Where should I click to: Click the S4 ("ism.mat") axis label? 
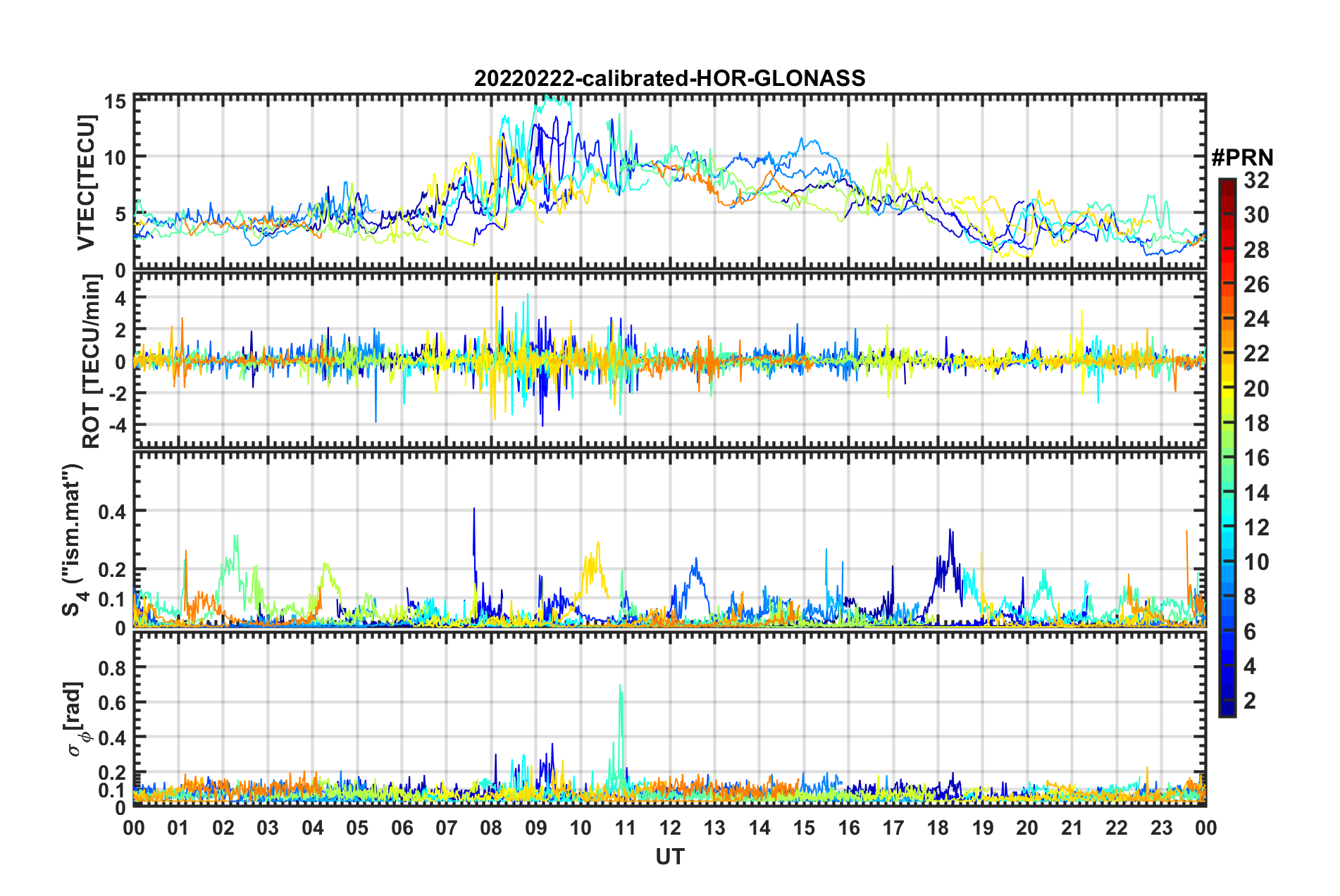pyautogui.click(x=75, y=539)
